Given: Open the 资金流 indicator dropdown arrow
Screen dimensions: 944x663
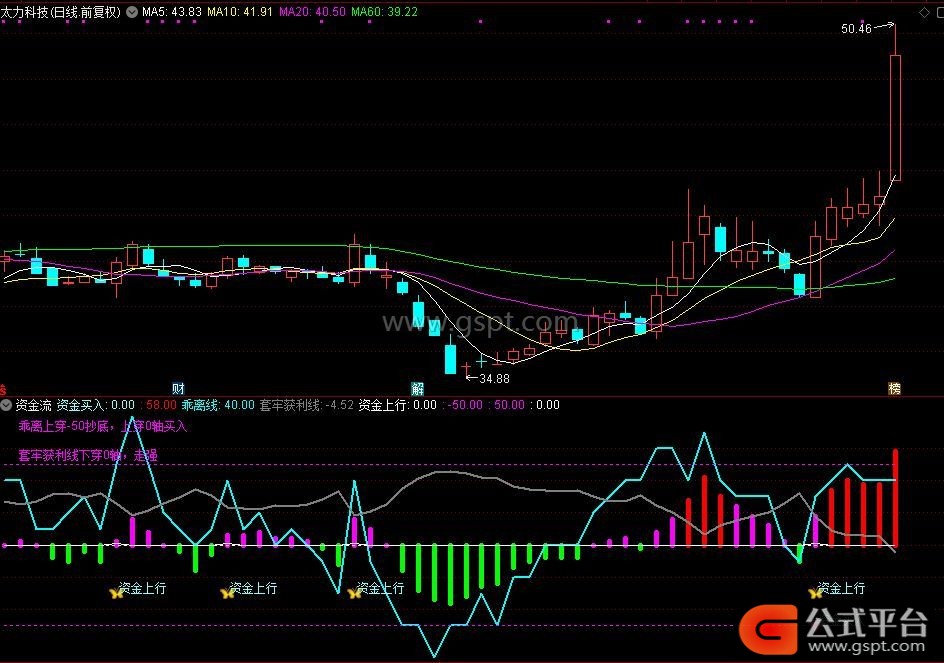Looking at the screenshot, I should tap(7, 405).
